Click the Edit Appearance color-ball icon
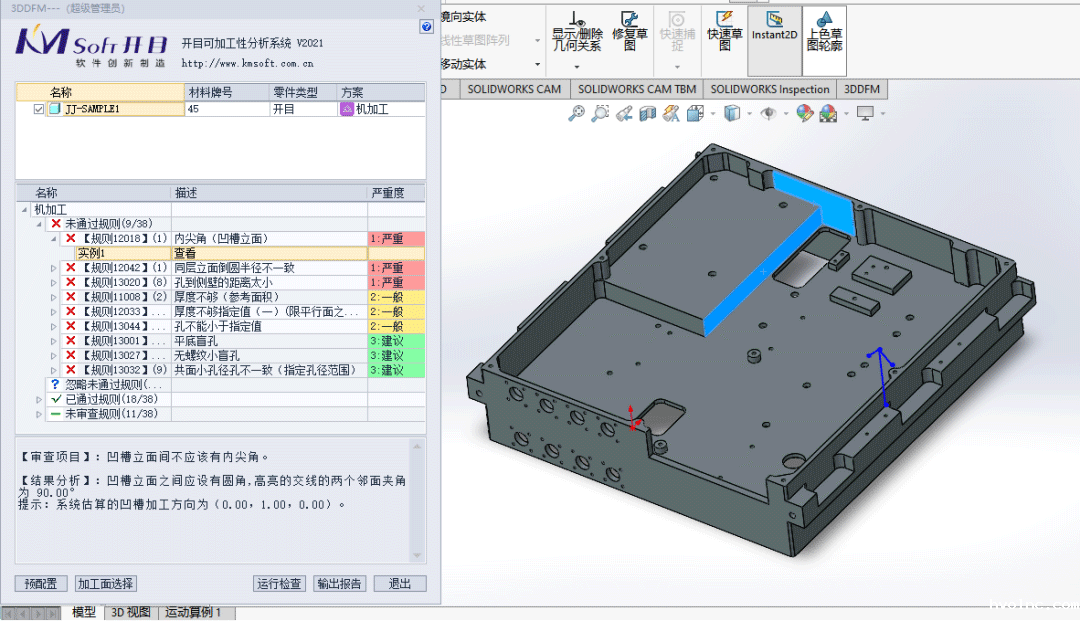Viewport: 1080px width, 621px height. pos(804,114)
